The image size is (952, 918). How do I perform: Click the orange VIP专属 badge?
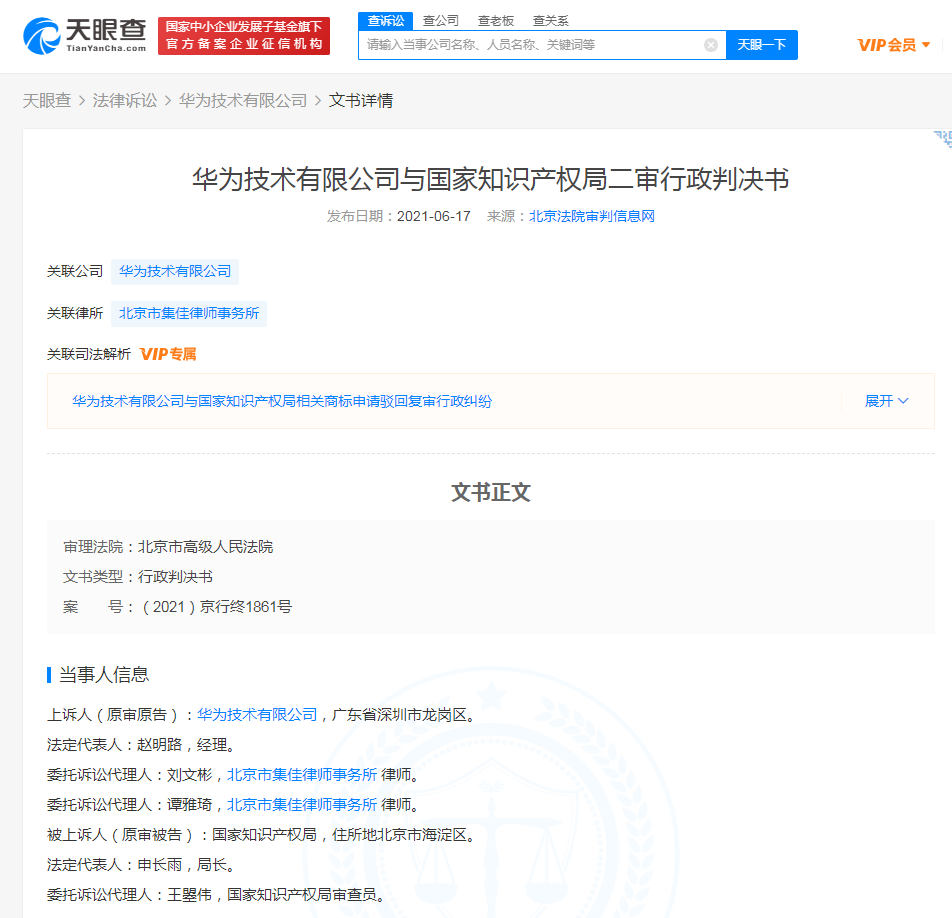point(168,354)
